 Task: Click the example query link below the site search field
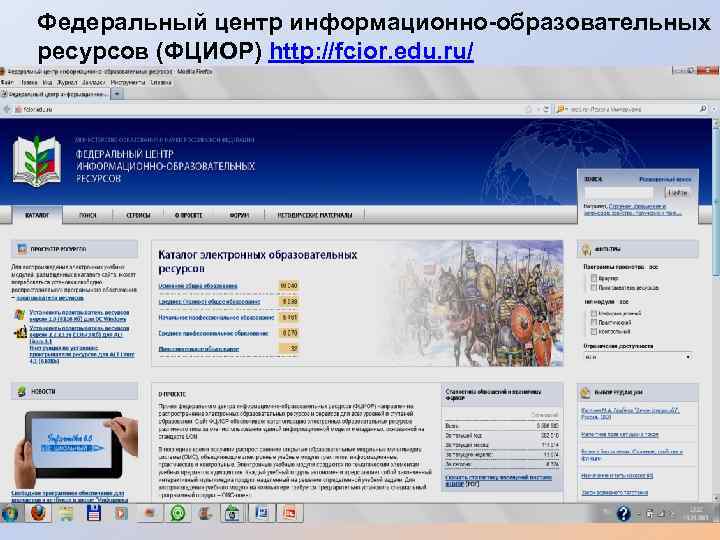coord(633,210)
